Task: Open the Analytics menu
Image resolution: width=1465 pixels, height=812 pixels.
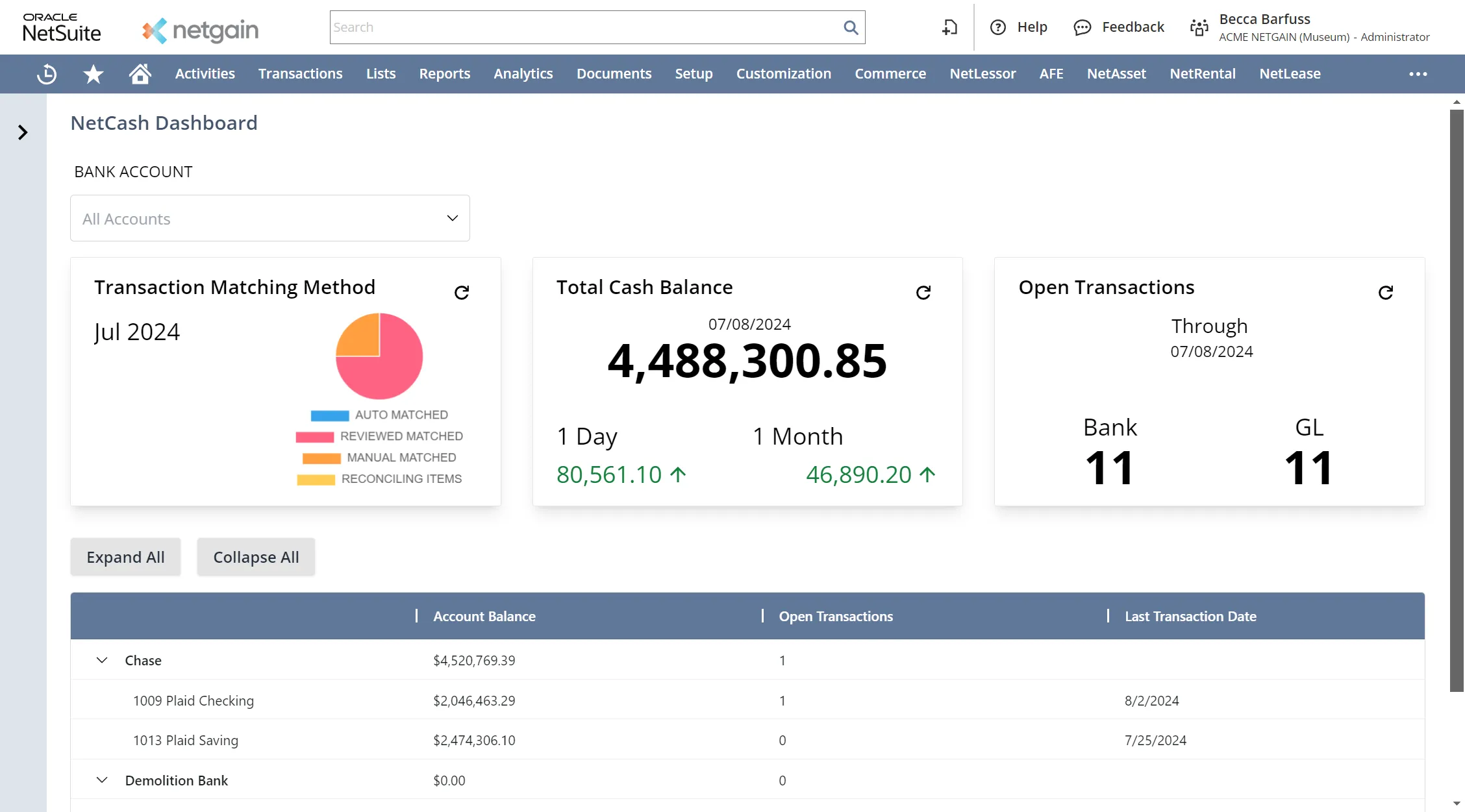Action: (523, 73)
